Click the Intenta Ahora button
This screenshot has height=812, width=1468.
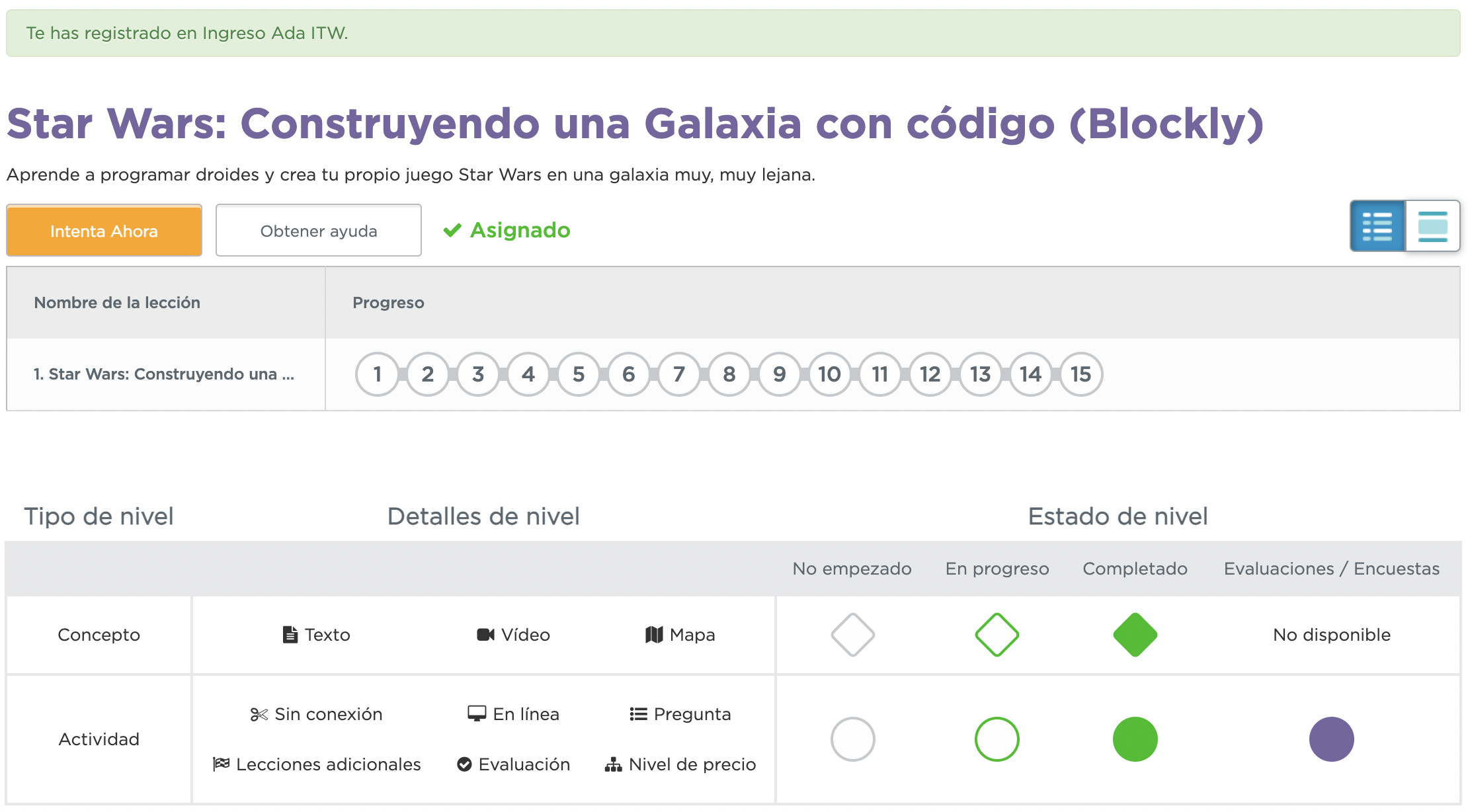104,231
